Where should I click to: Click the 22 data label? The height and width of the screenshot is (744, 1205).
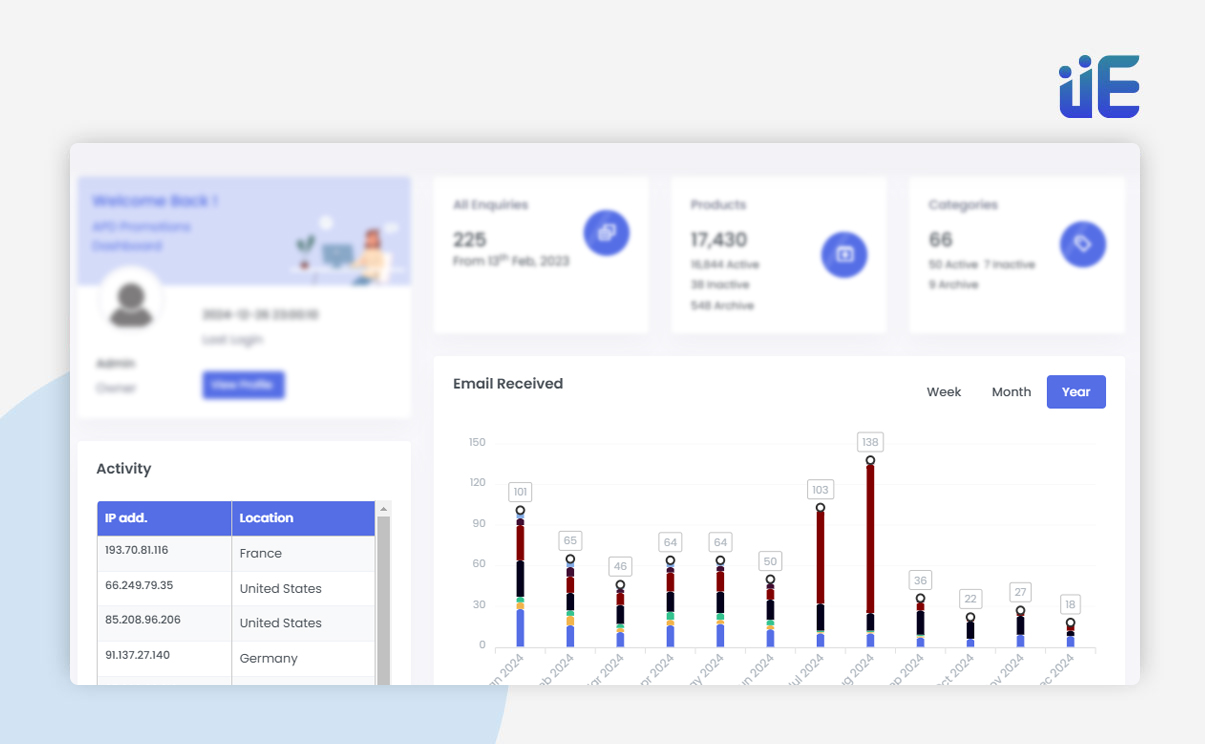[970, 599]
